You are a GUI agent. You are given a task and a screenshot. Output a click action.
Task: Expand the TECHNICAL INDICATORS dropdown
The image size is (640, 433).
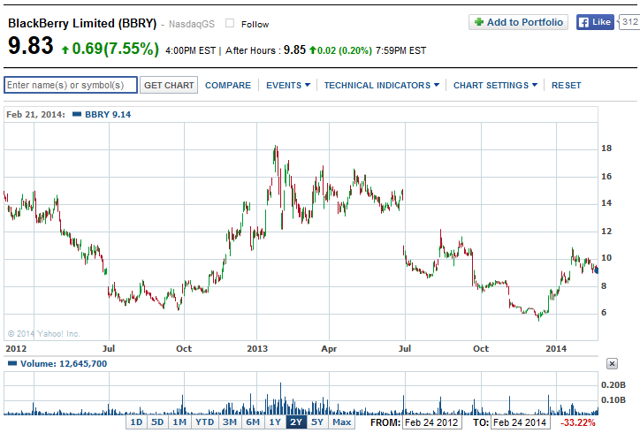point(381,85)
